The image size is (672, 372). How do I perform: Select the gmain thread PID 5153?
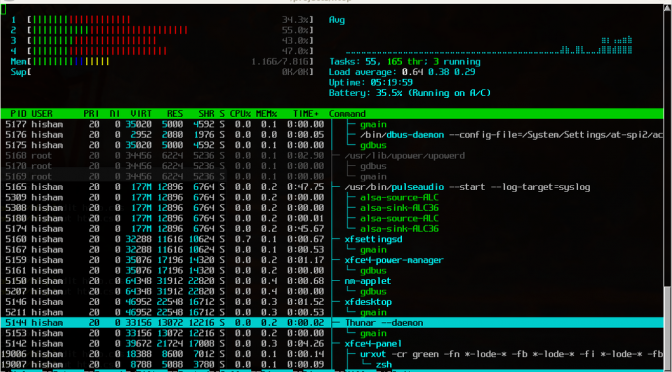tap(332, 333)
